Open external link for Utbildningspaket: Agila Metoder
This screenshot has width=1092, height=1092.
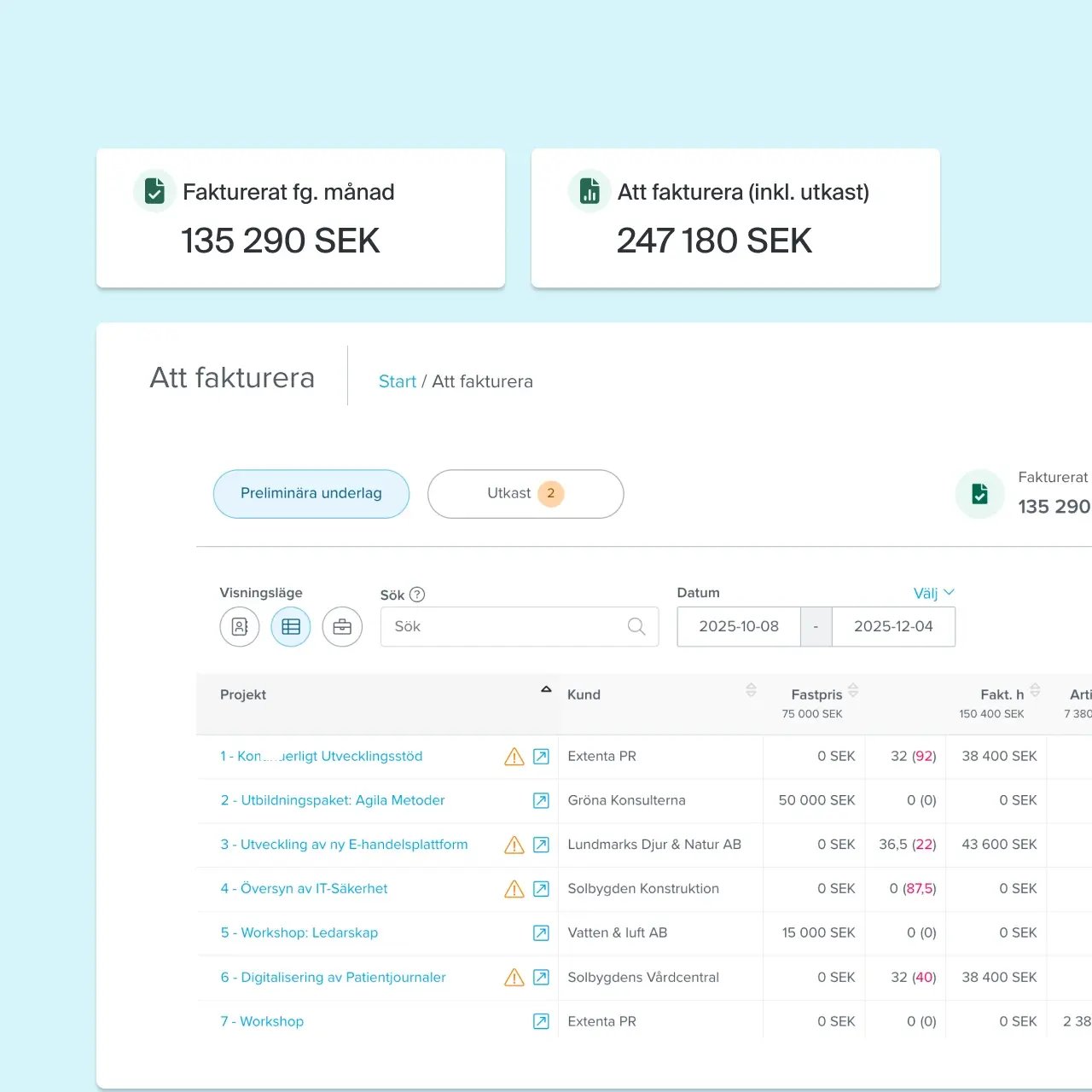pyautogui.click(x=541, y=801)
